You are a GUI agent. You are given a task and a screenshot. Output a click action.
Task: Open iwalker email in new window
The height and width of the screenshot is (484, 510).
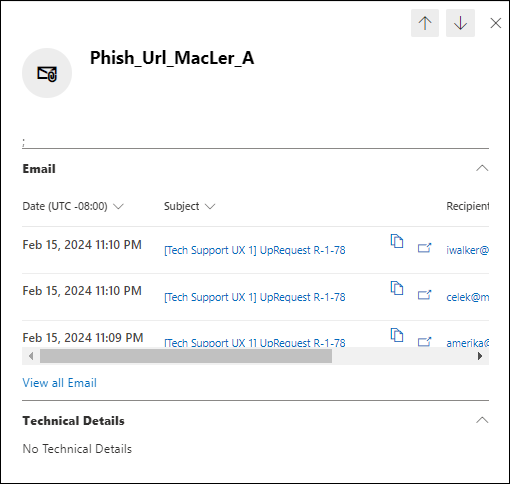click(424, 248)
